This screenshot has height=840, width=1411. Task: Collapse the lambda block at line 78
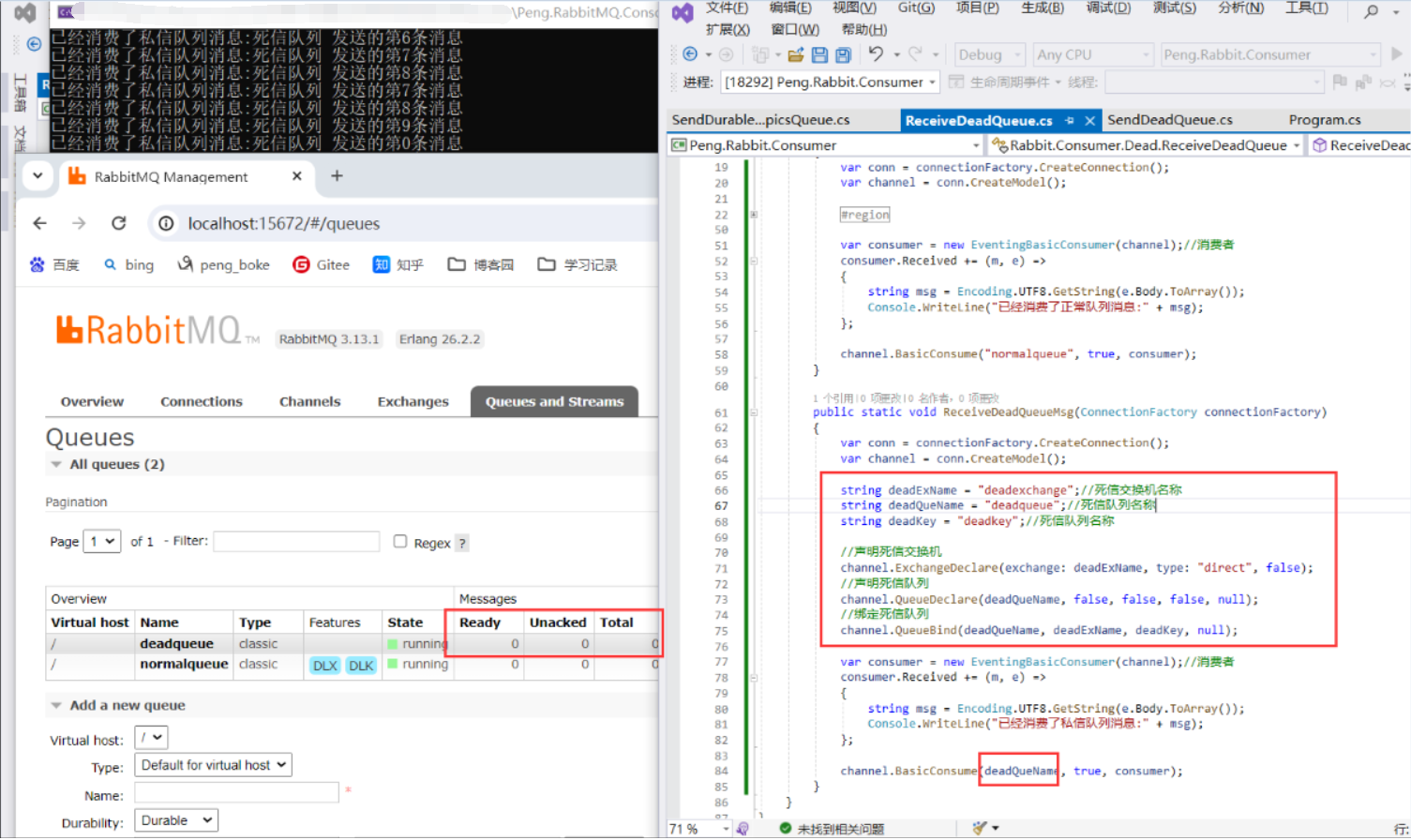[x=754, y=678]
